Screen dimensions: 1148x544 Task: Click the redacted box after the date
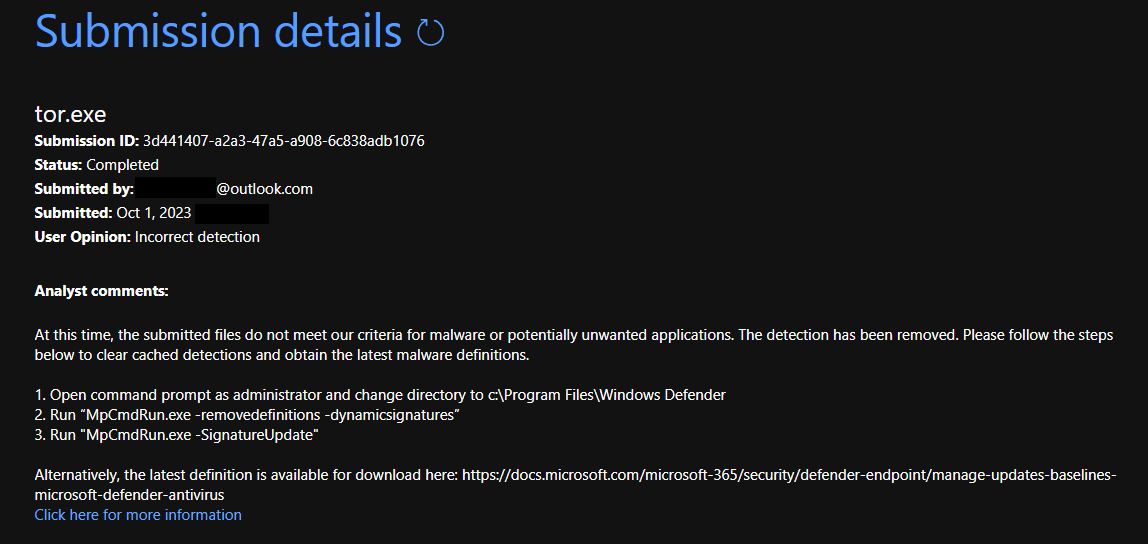coord(231,213)
